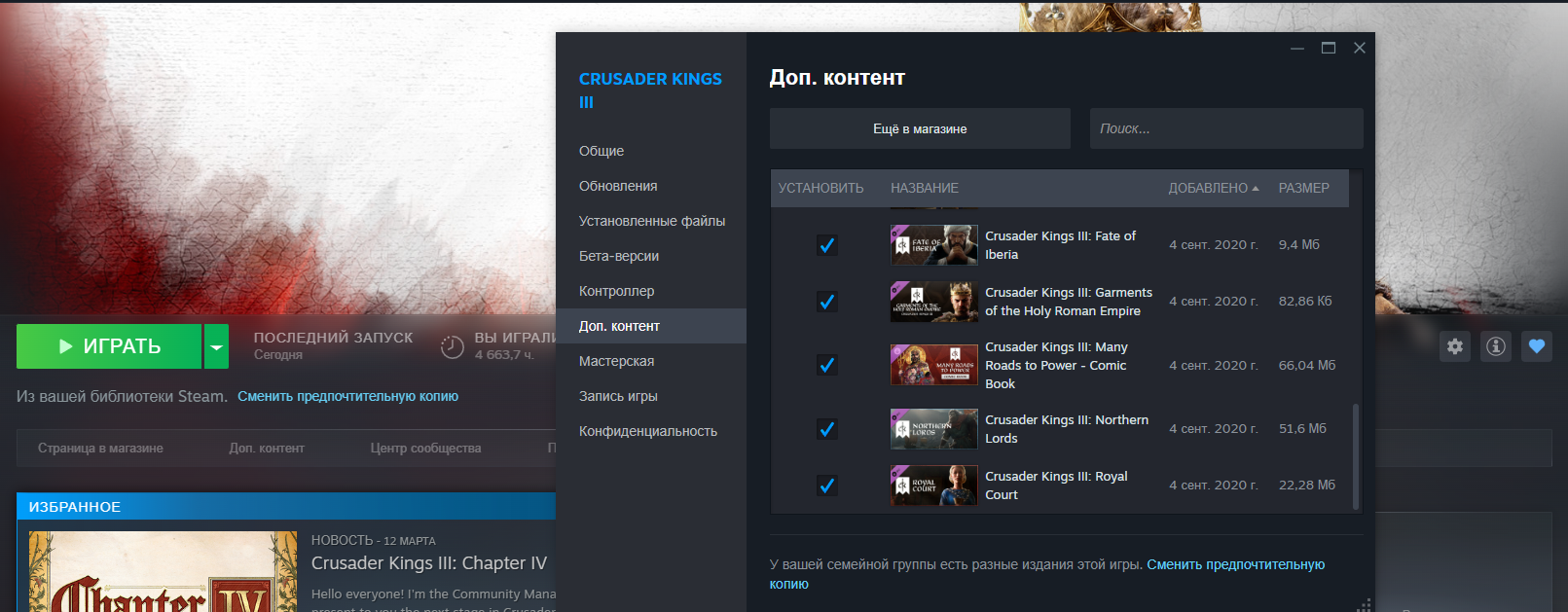Screen dimensions: 1568x612
Task: Close the properties dialog
Action: (x=1360, y=48)
